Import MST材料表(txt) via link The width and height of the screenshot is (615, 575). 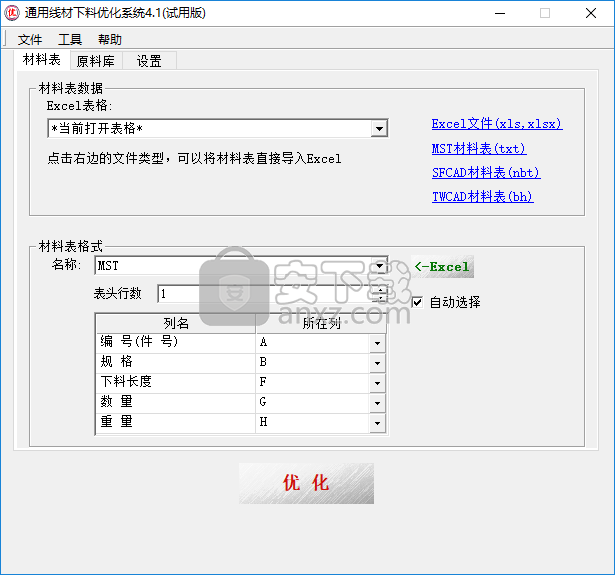click(478, 148)
